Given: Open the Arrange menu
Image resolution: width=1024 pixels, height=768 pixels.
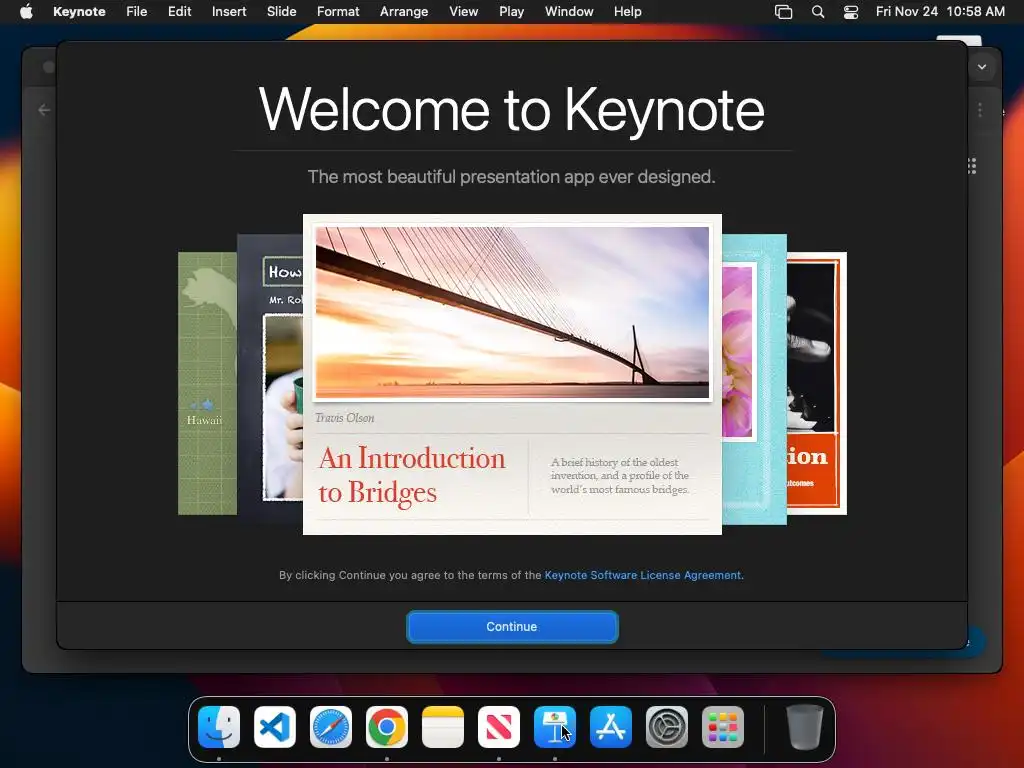Looking at the screenshot, I should pos(404,11).
